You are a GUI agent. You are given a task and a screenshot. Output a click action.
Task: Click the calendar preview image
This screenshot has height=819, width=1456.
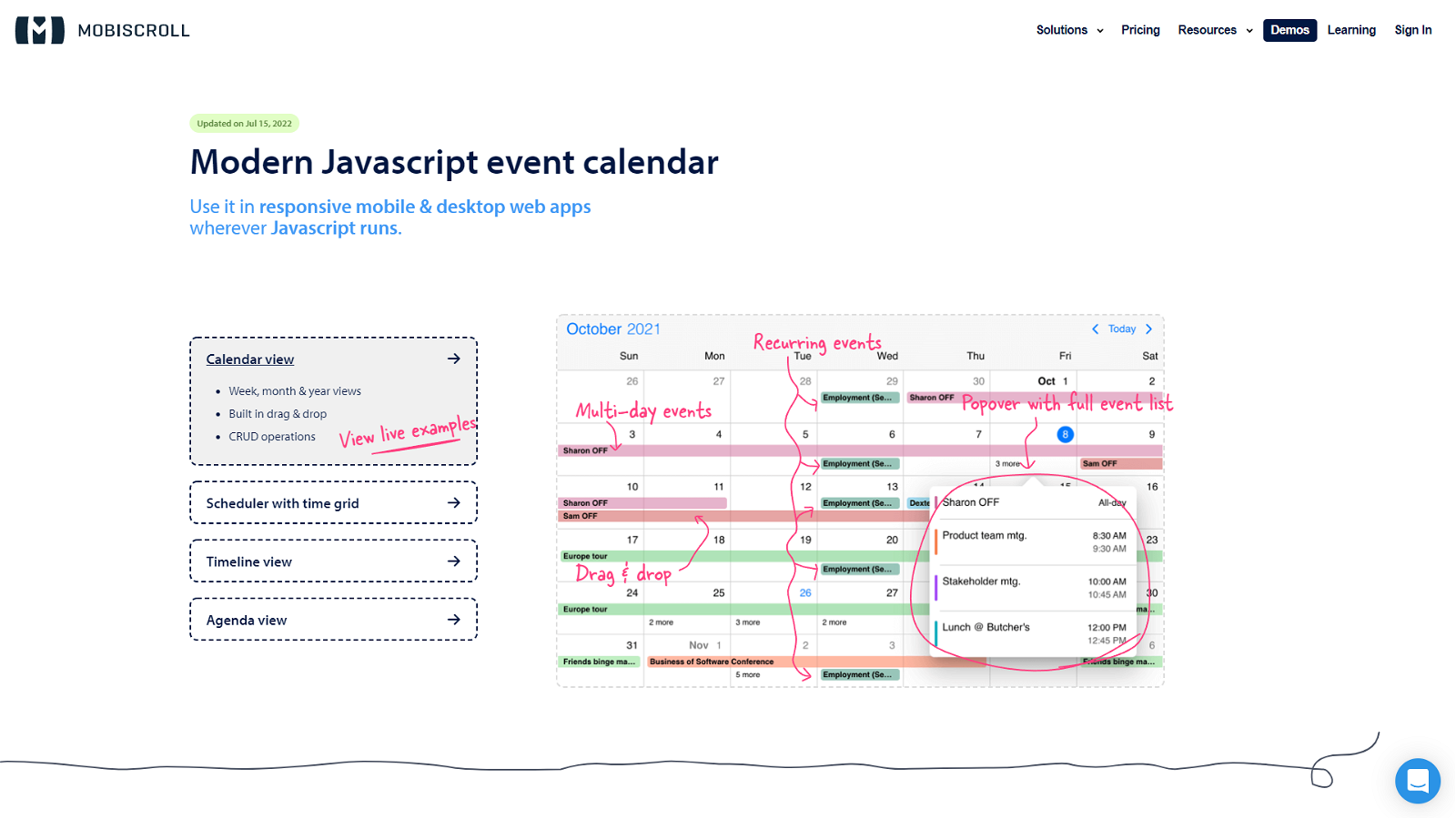point(860,500)
